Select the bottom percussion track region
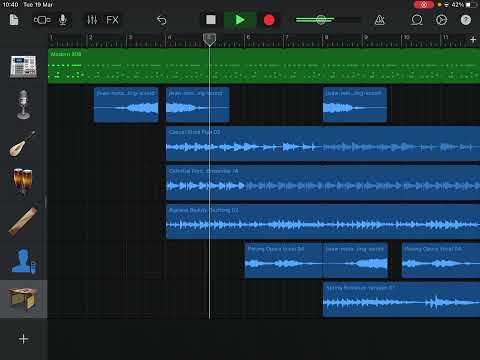The height and width of the screenshot is (360, 480). tap(402, 299)
